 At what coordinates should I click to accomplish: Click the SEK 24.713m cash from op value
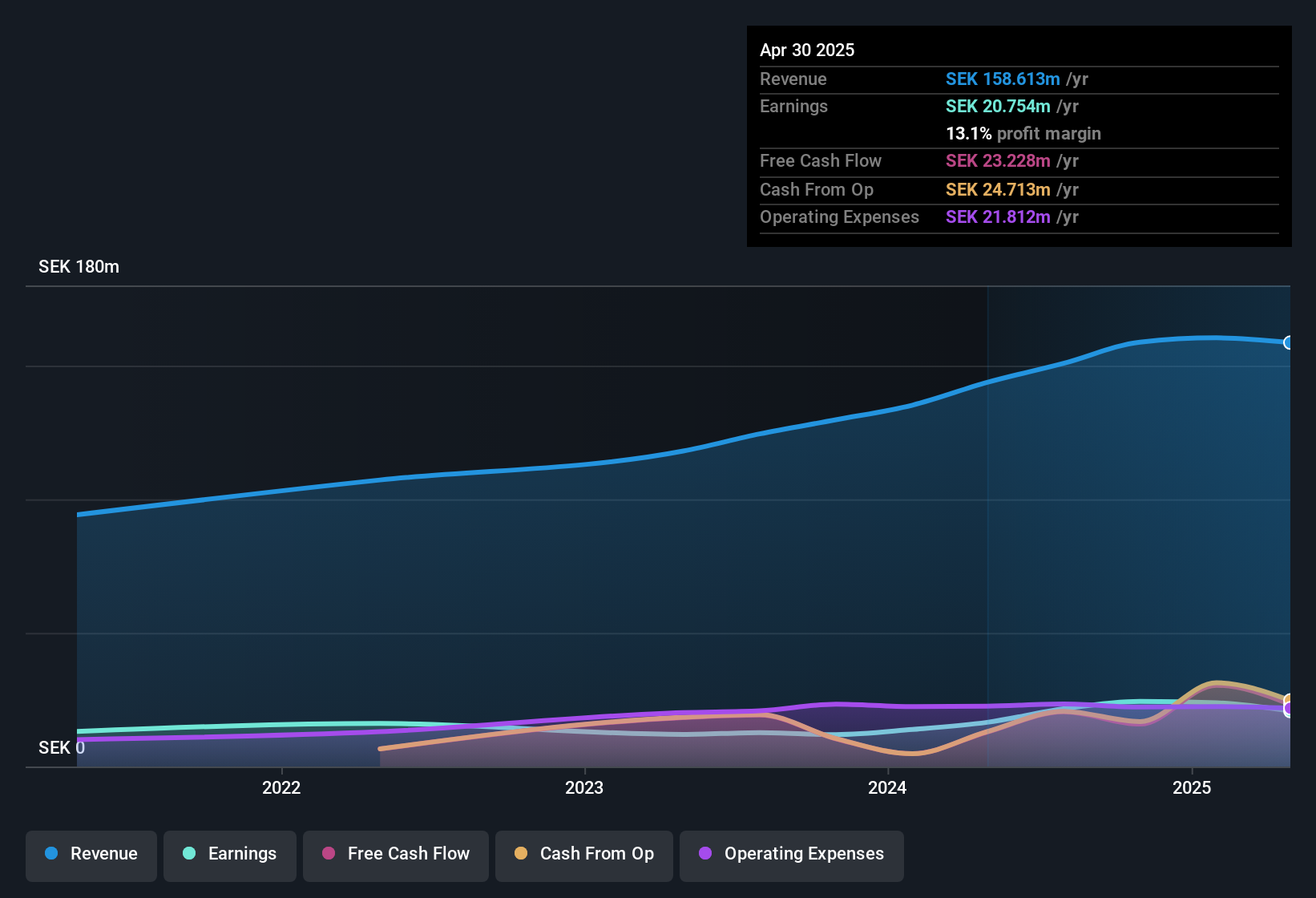tap(998, 189)
